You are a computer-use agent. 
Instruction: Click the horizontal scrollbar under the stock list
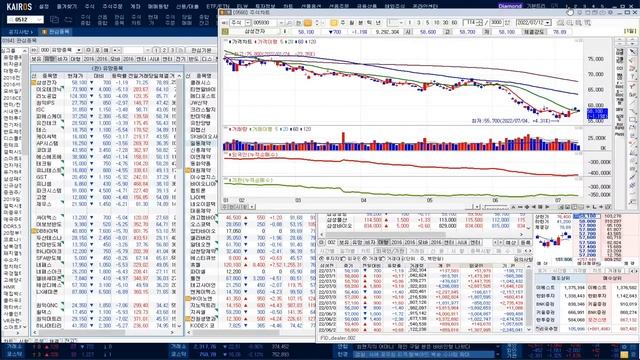(422, 234)
